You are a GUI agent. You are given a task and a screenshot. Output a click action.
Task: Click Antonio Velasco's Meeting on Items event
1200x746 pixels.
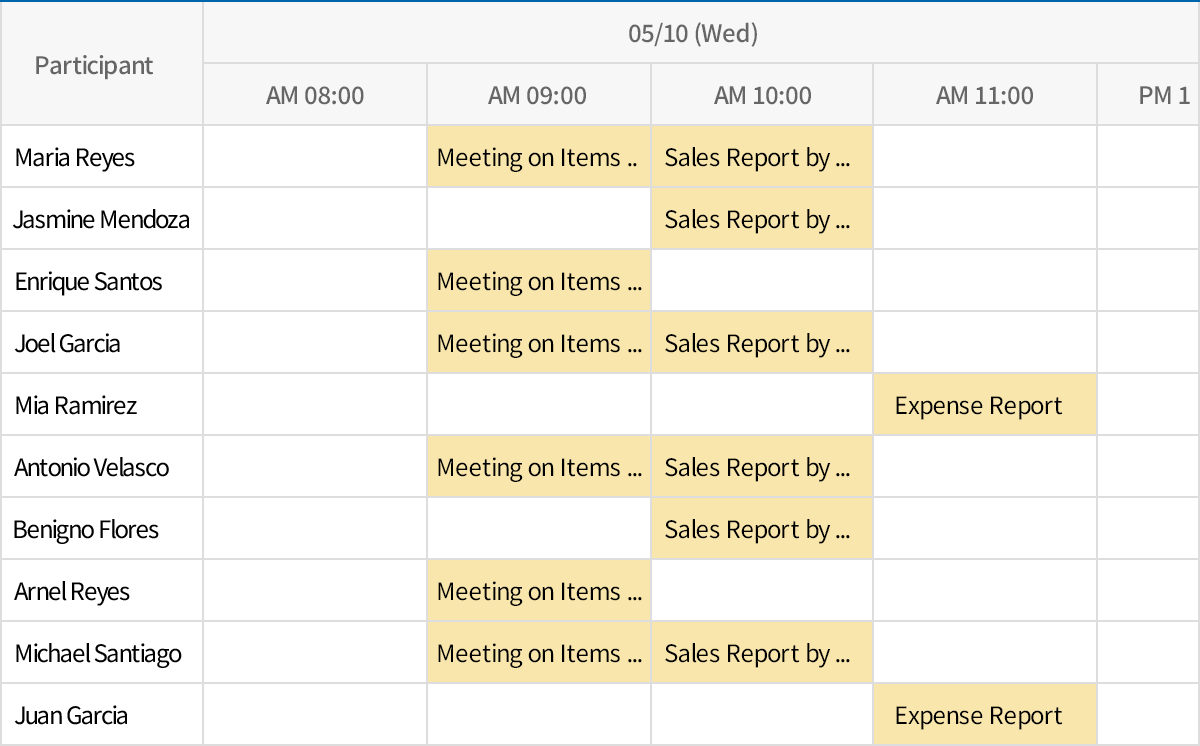pos(538,466)
